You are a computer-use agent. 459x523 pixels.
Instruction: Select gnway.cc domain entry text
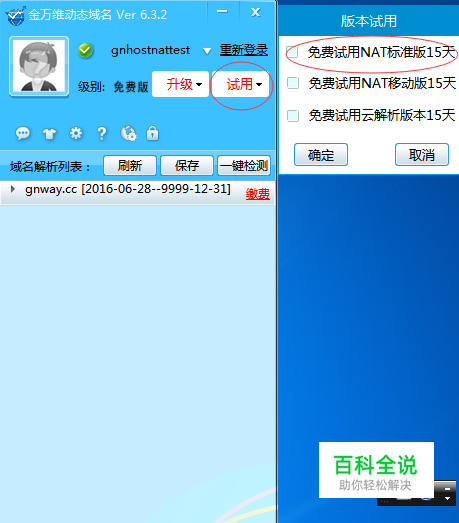click(x=128, y=189)
